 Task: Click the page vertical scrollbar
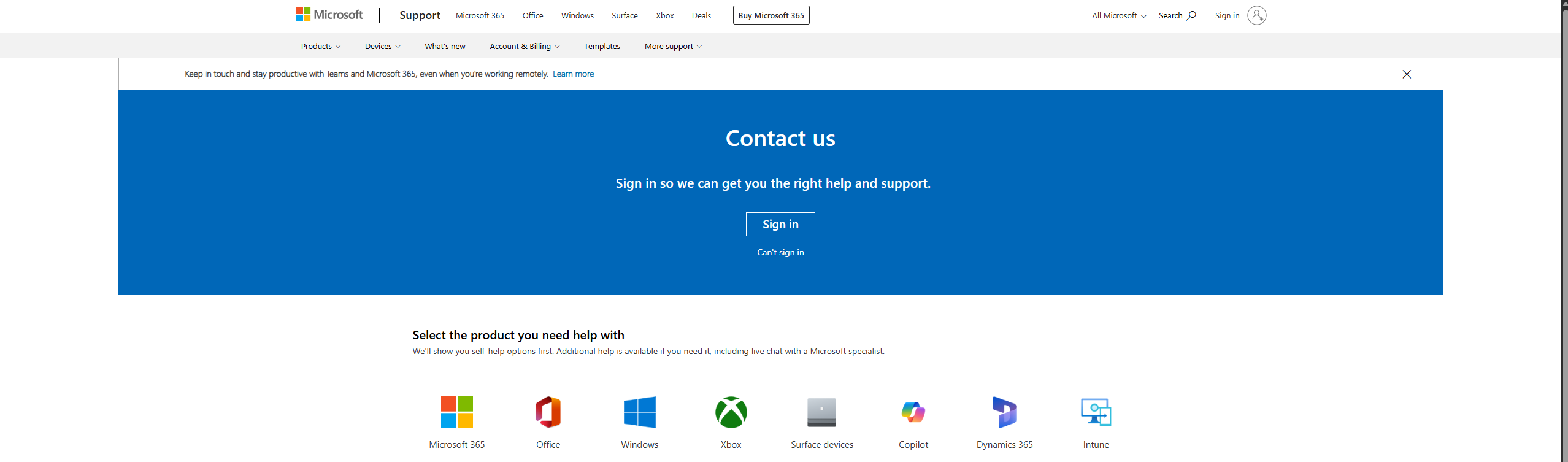click(1564, 231)
